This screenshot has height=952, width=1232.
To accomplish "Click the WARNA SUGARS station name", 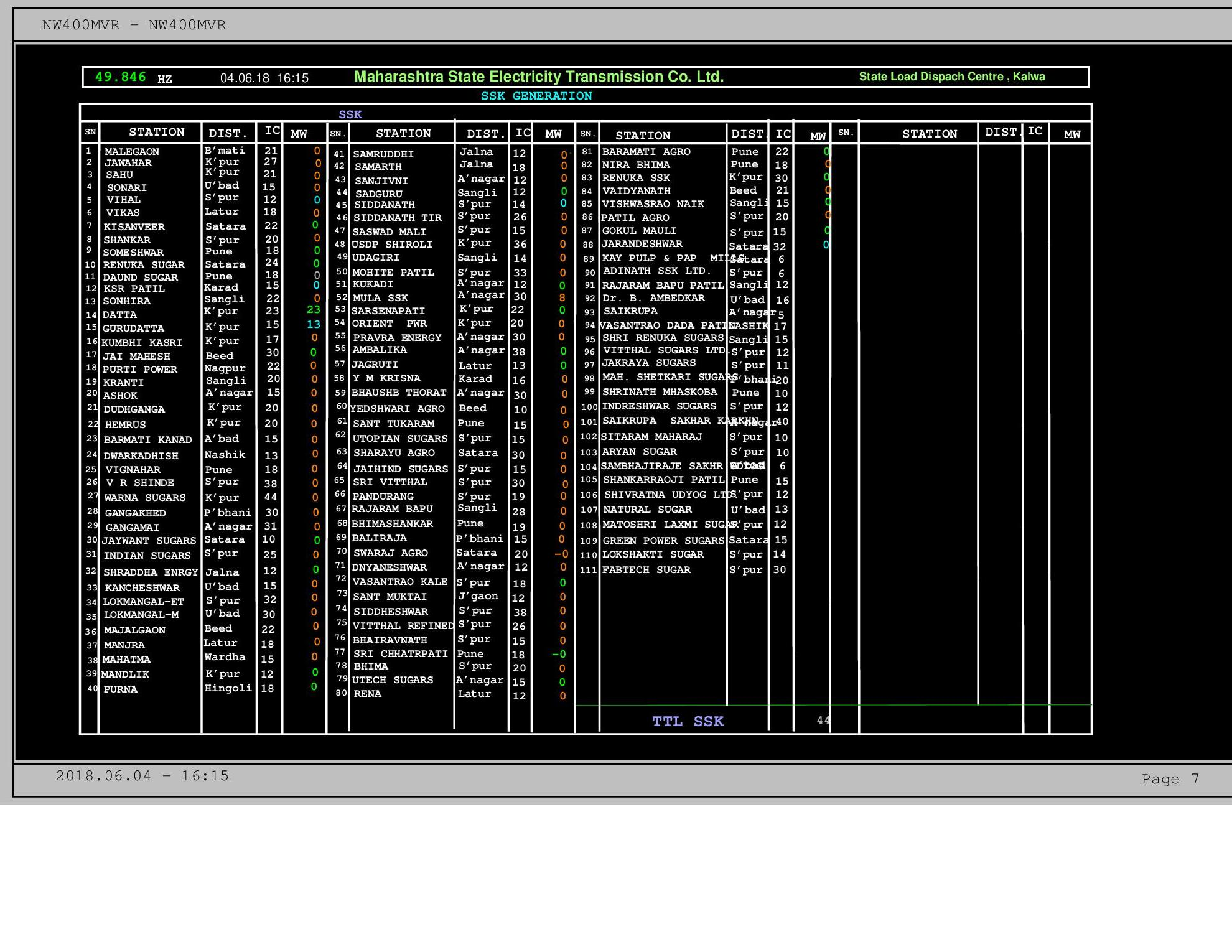I will pyautogui.click(x=145, y=498).
